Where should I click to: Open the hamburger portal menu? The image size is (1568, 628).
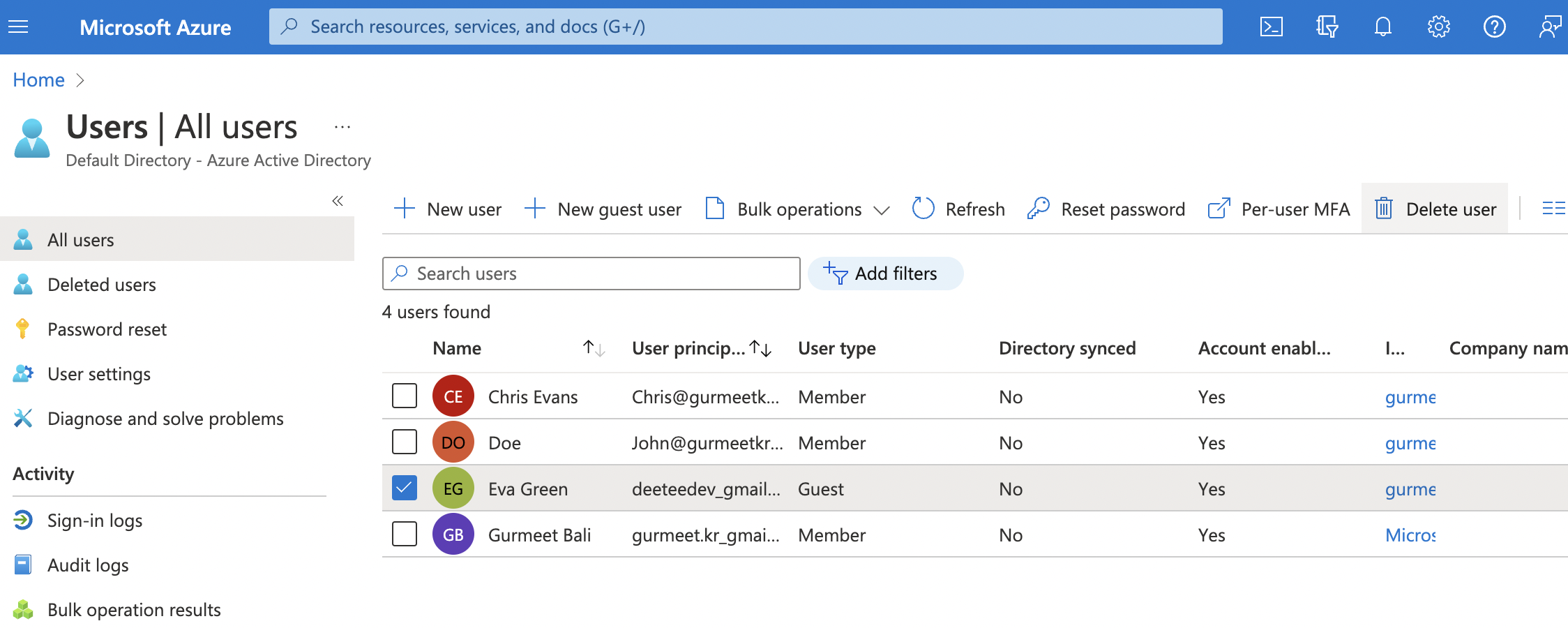[x=18, y=27]
